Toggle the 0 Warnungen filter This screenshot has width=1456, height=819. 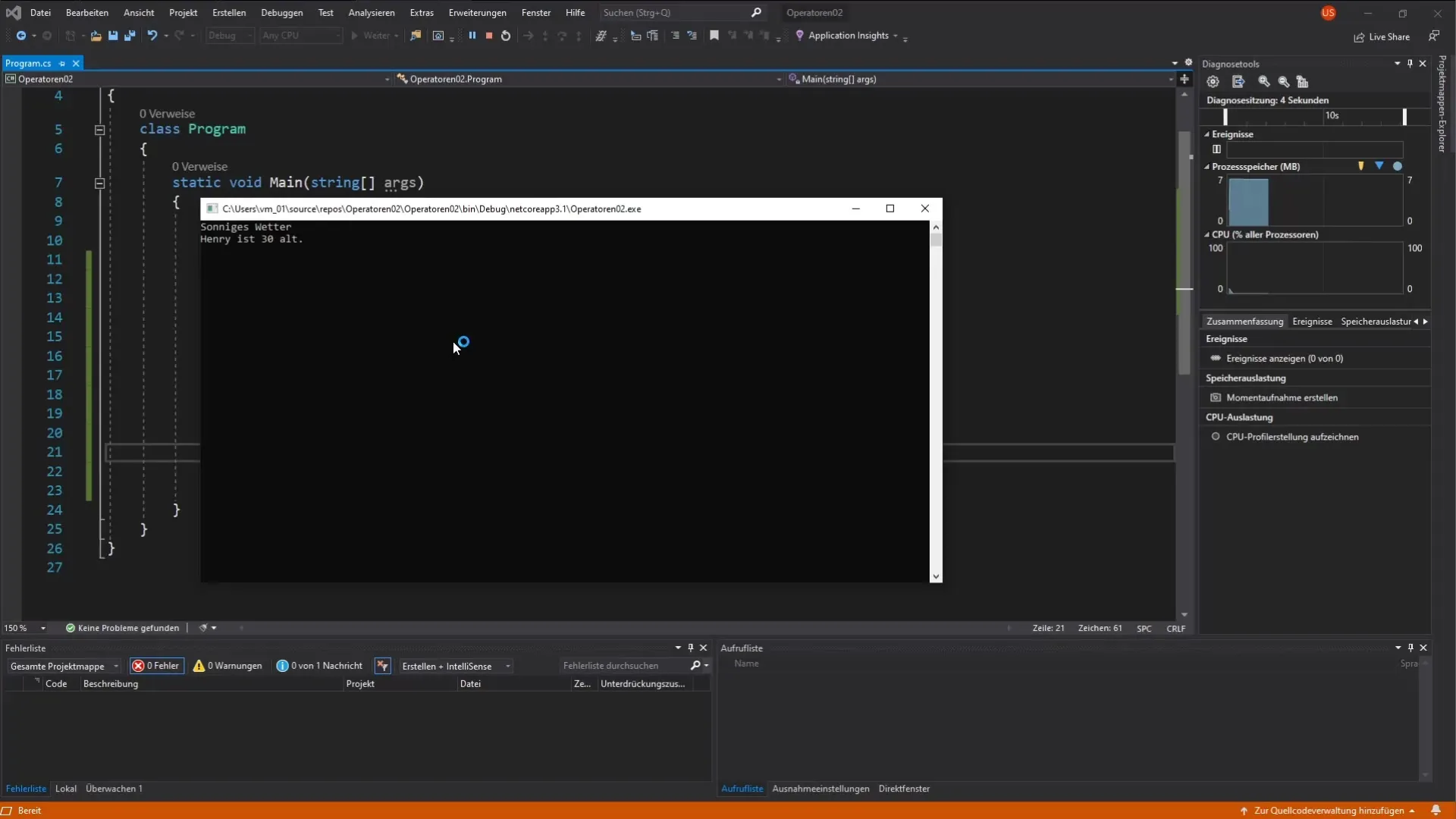[227, 666]
